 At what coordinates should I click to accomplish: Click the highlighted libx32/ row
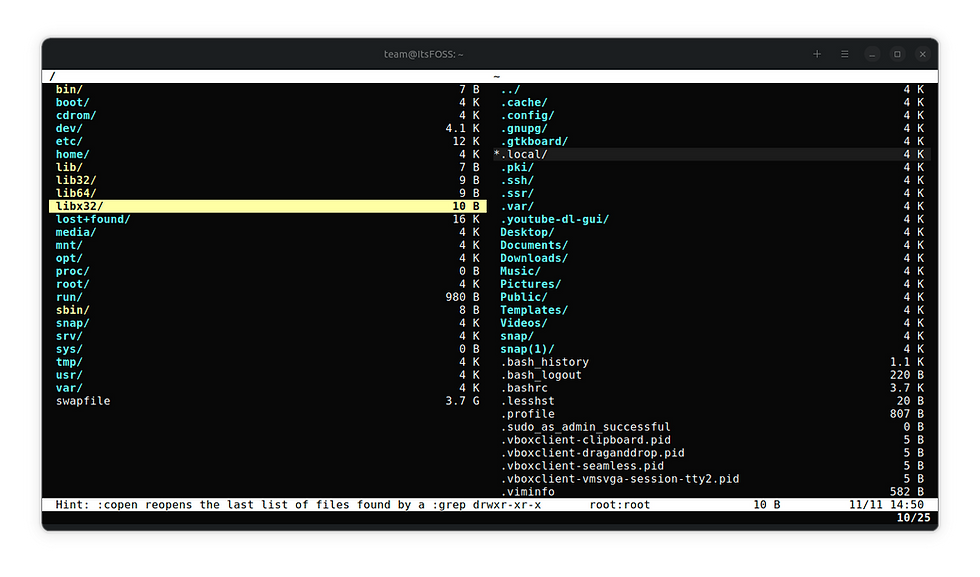pyautogui.click(x=268, y=206)
